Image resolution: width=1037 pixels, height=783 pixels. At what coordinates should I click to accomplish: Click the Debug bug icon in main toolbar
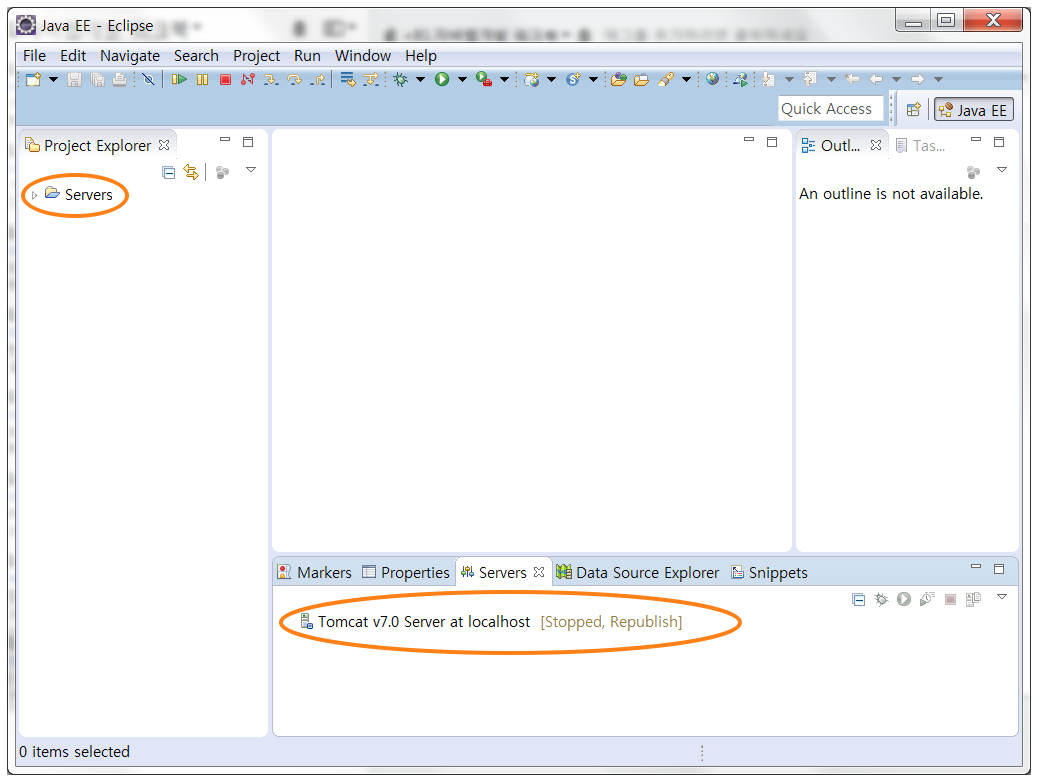coord(400,79)
